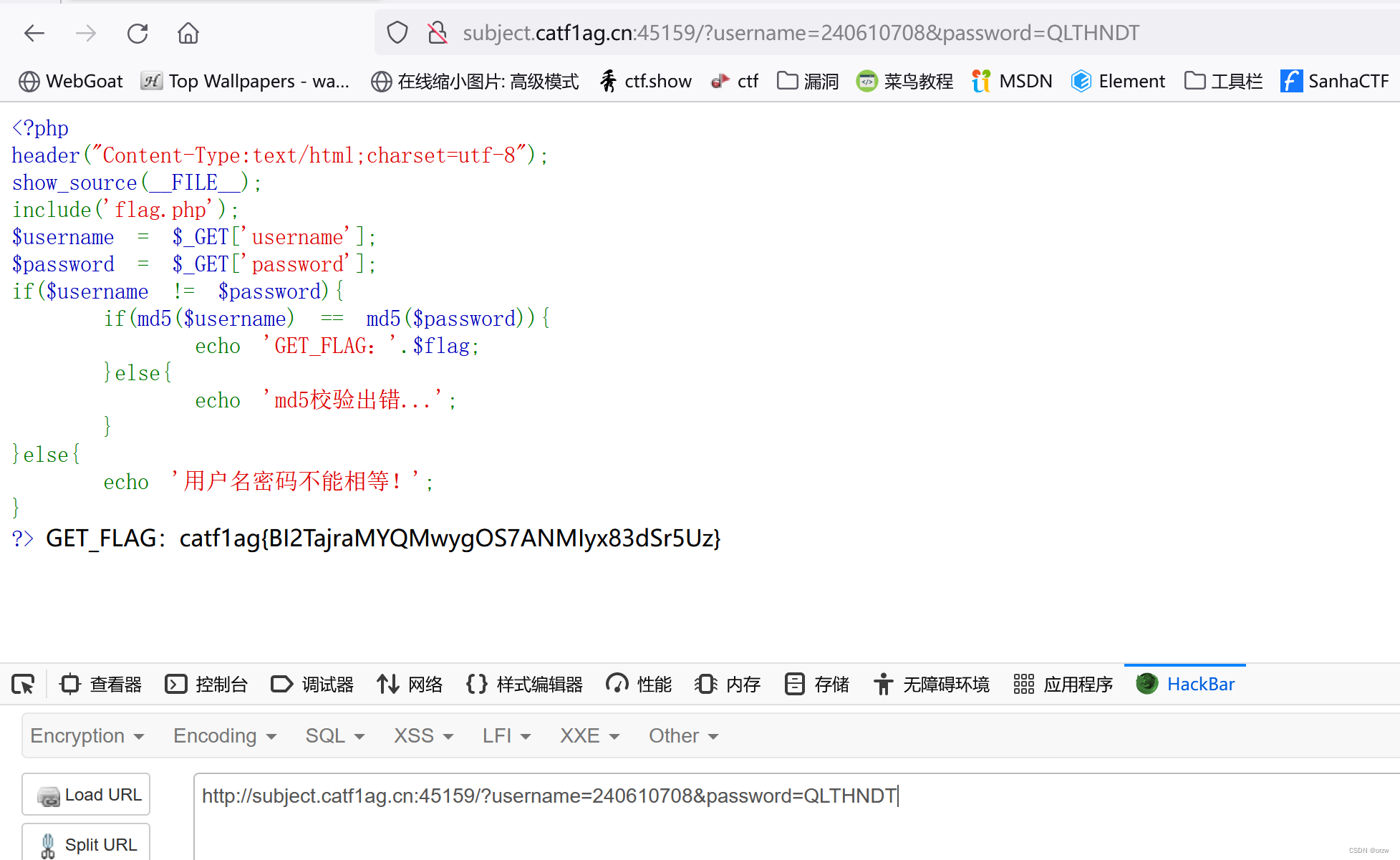Click the forward navigation arrow

pos(86,33)
